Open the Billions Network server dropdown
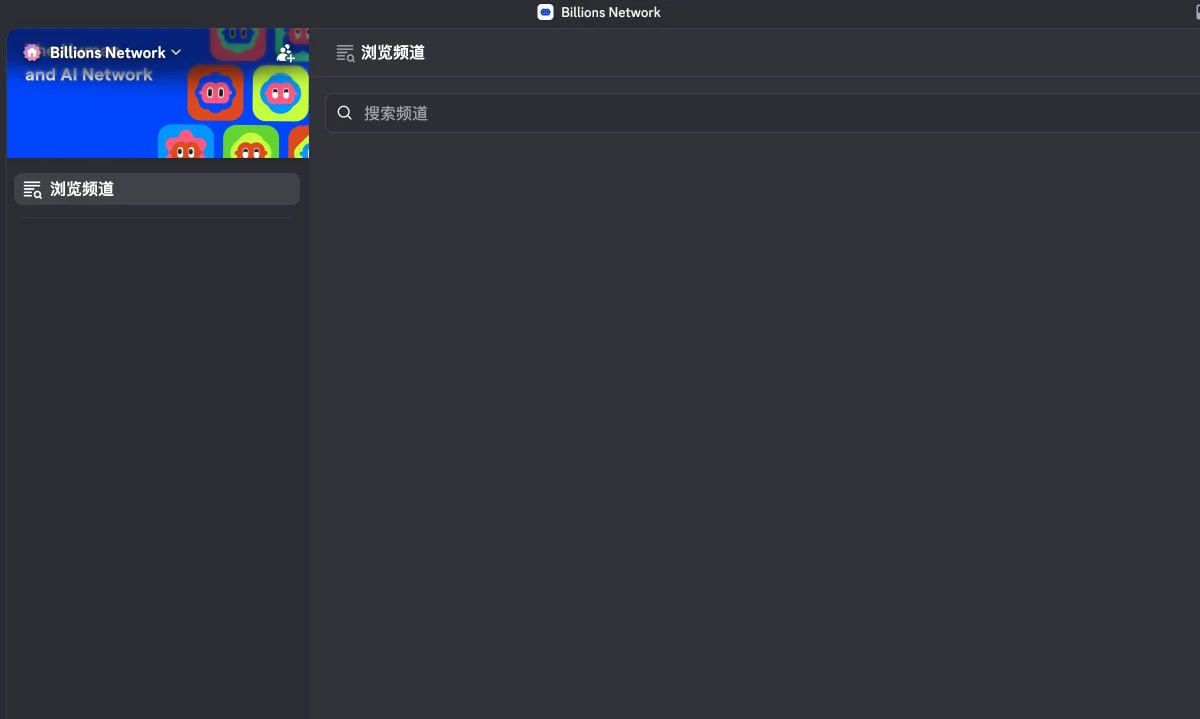Viewport: 1200px width, 719px height. click(116, 52)
